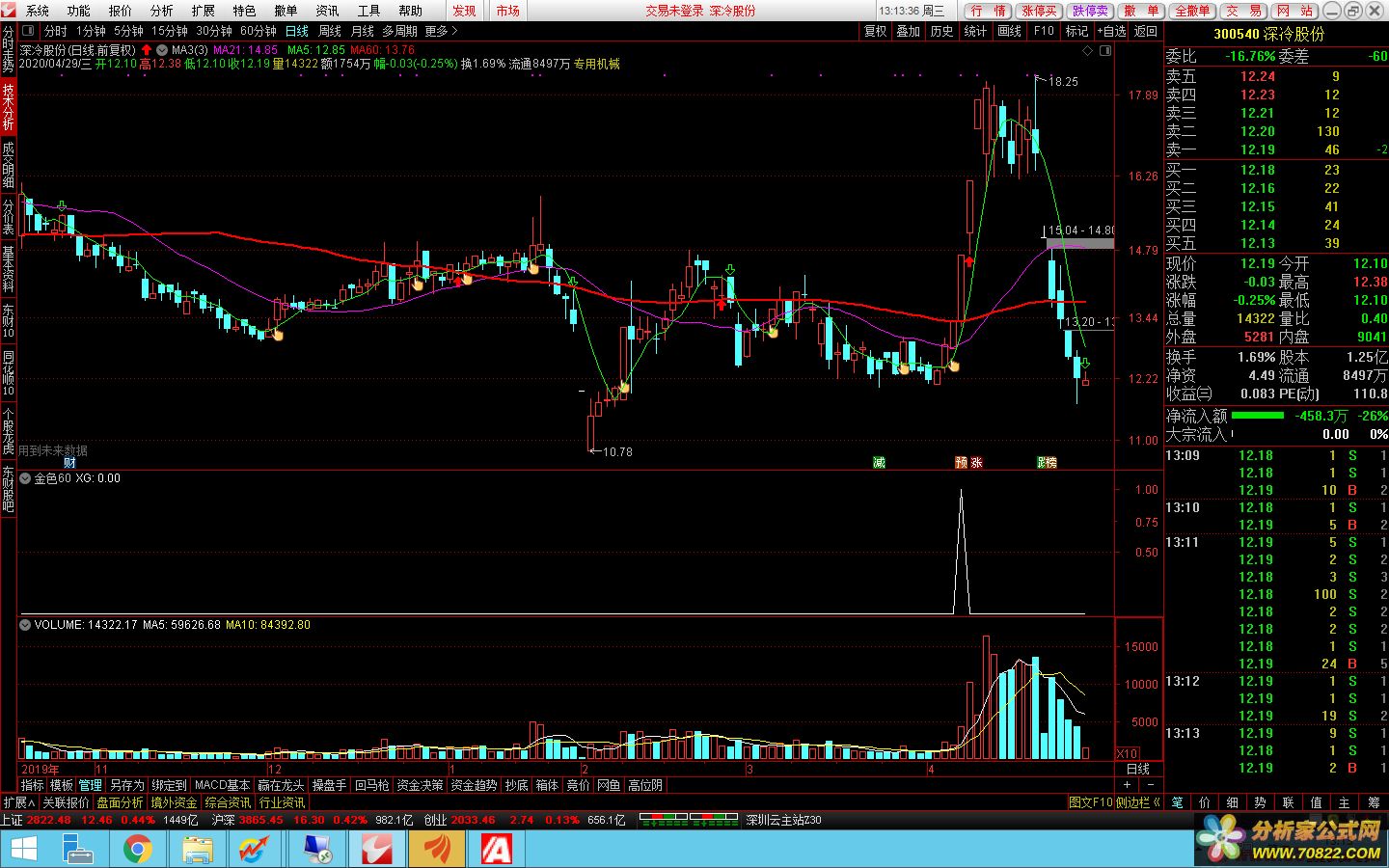The width and height of the screenshot is (1389, 868).
Task: Open Remote Desktop taskbar icon
Action: click(x=316, y=849)
